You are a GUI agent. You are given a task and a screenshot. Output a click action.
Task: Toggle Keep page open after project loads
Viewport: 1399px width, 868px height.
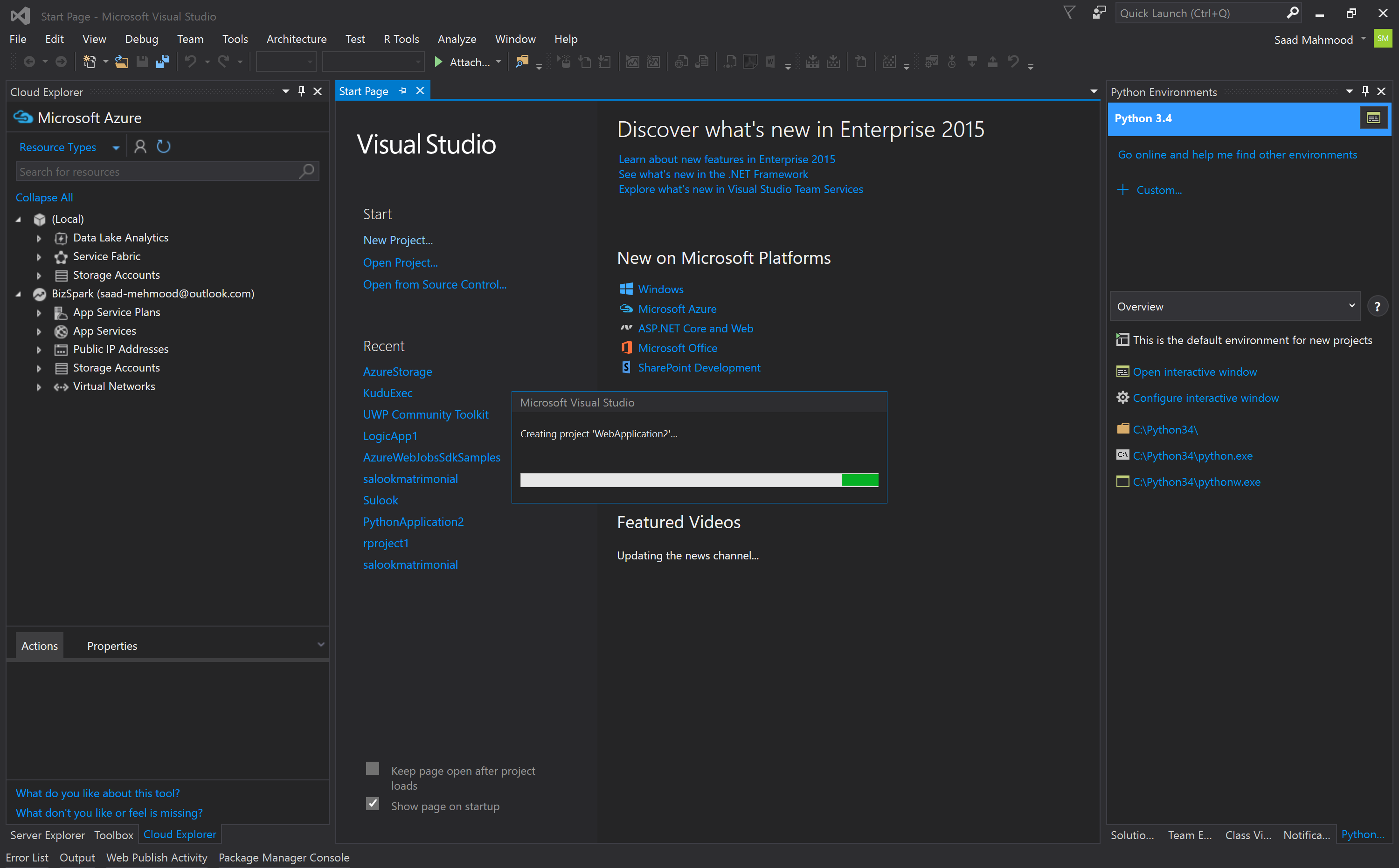pos(373,769)
